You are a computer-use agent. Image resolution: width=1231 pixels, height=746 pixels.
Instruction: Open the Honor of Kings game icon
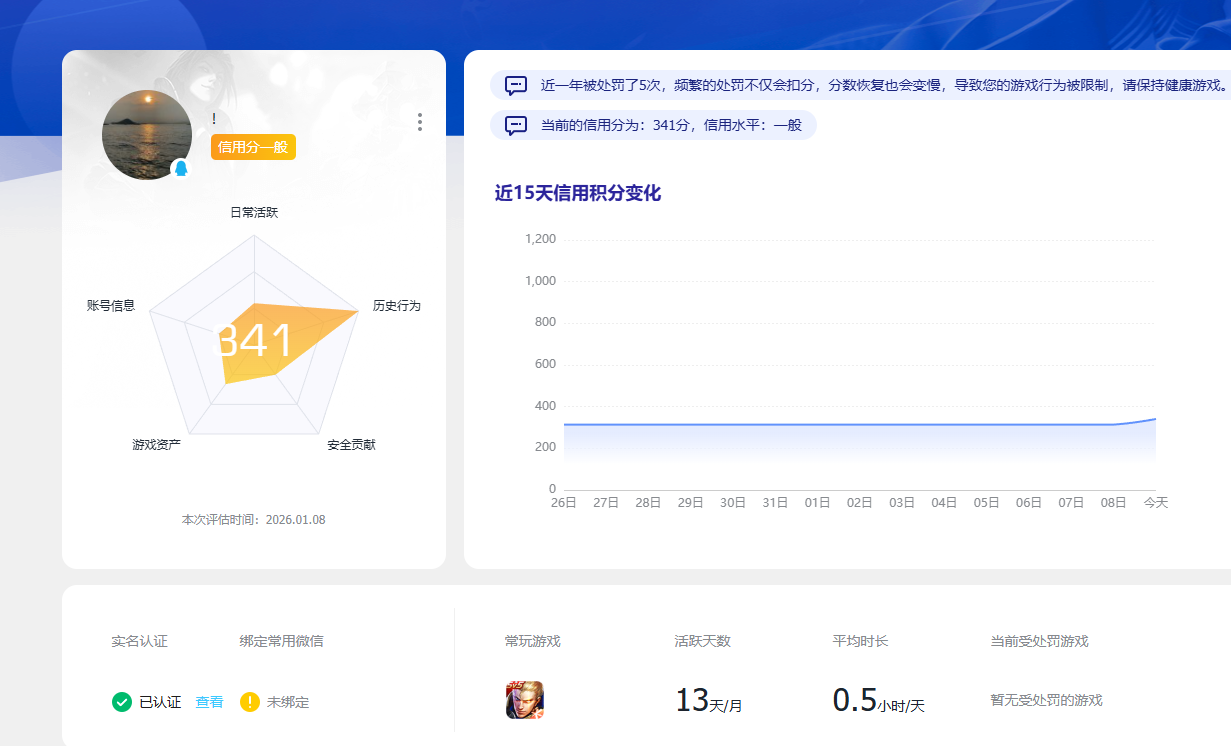click(520, 700)
